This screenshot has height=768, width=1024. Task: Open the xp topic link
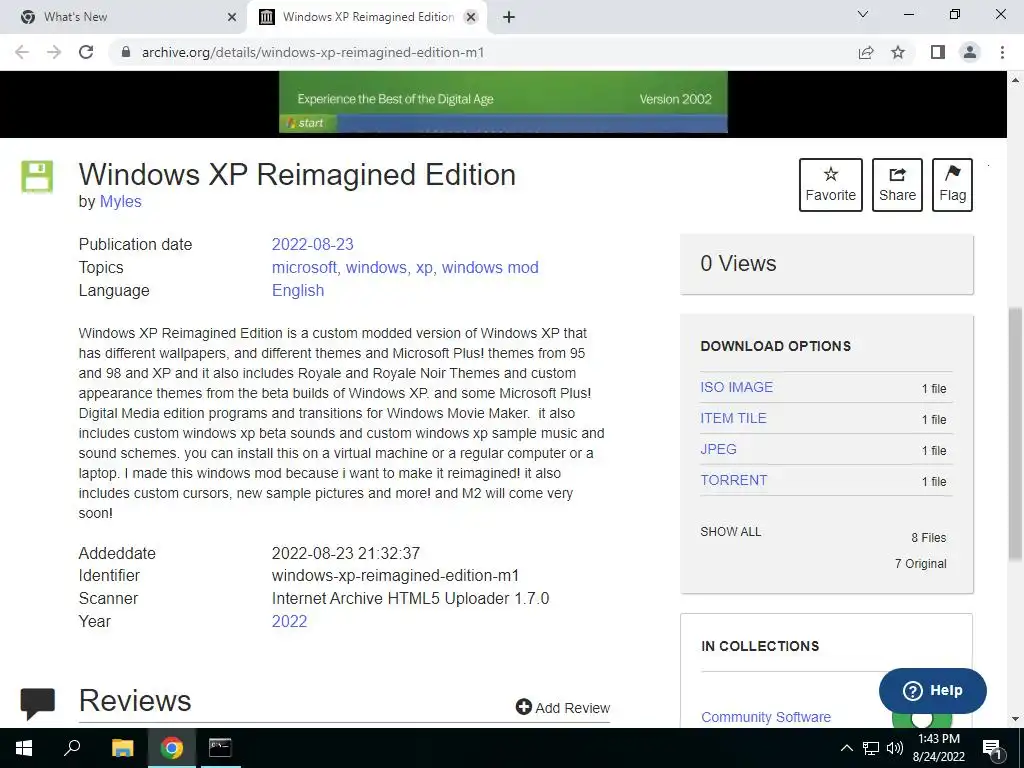pyautogui.click(x=424, y=267)
